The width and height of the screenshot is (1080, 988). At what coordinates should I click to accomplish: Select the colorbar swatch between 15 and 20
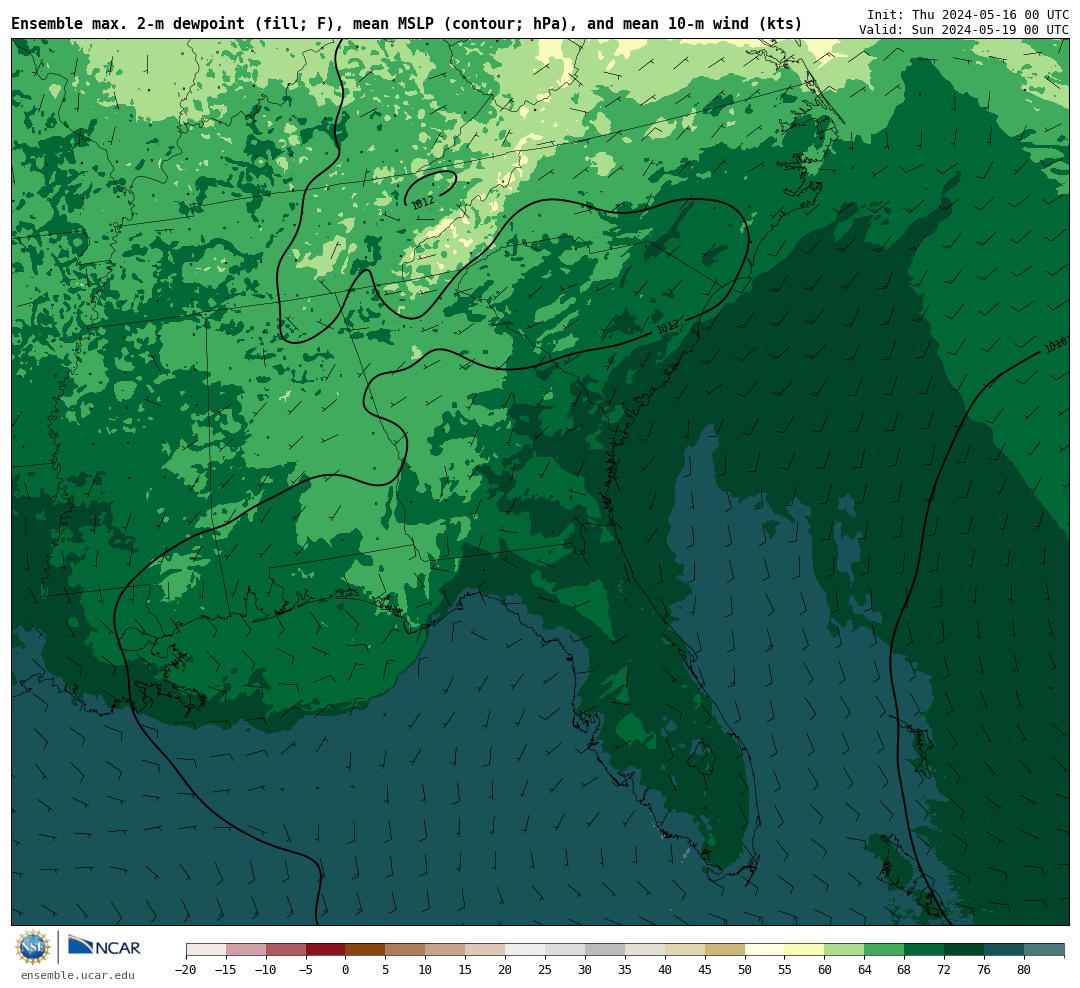tap(485, 949)
